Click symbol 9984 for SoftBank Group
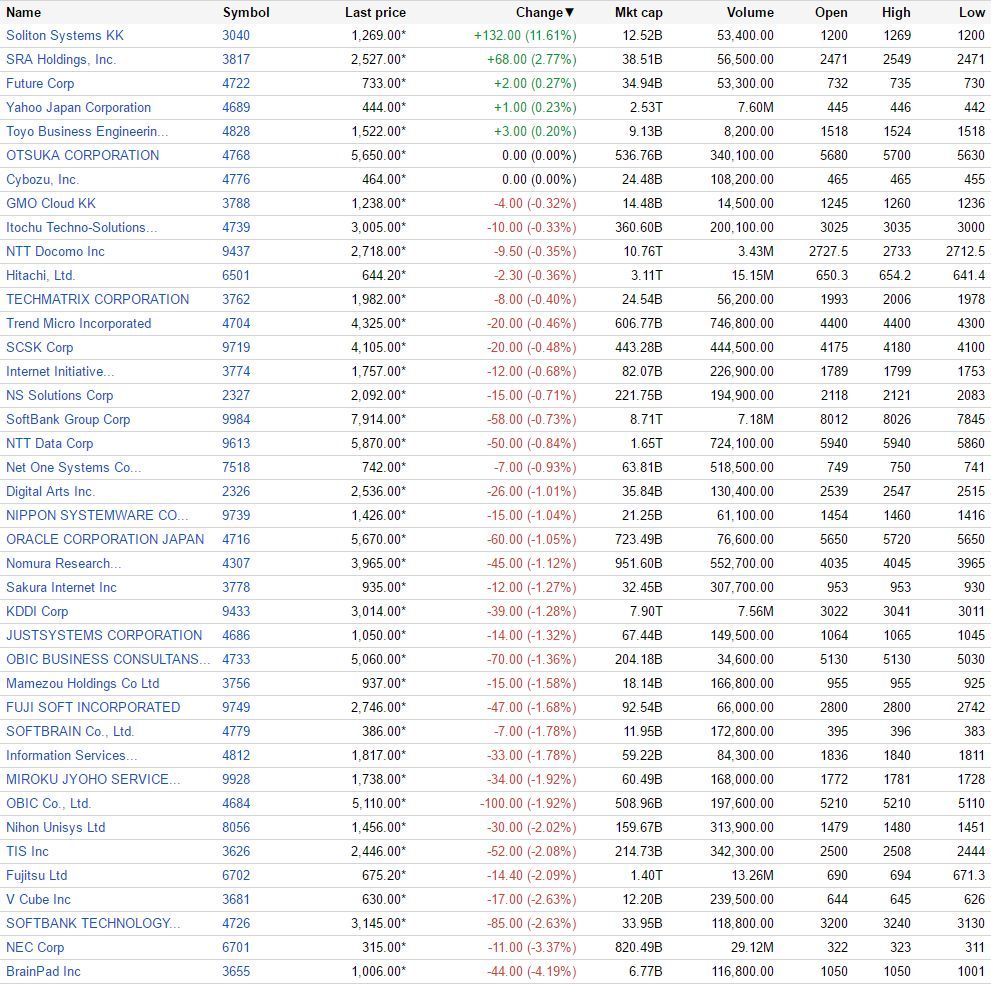This screenshot has width=991, height=985. coord(236,420)
